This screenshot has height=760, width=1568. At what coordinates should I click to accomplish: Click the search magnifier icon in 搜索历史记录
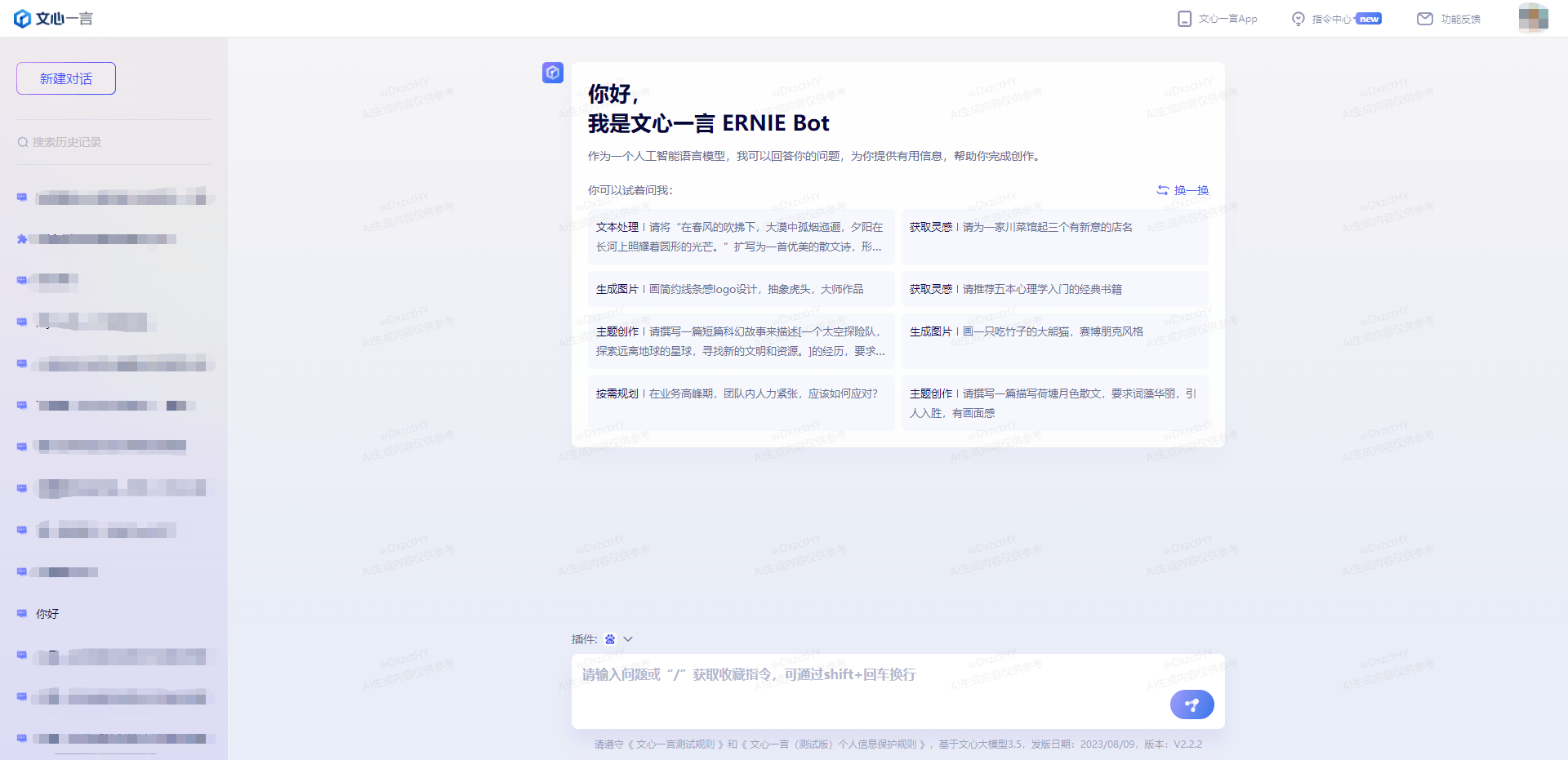[x=23, y=140]
